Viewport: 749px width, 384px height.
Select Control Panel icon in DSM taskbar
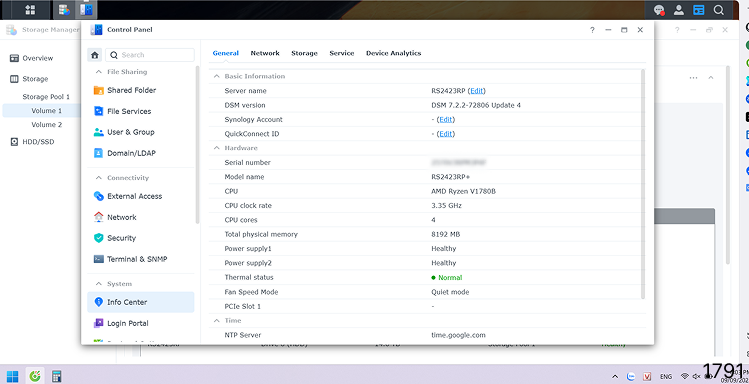(86, 10)
